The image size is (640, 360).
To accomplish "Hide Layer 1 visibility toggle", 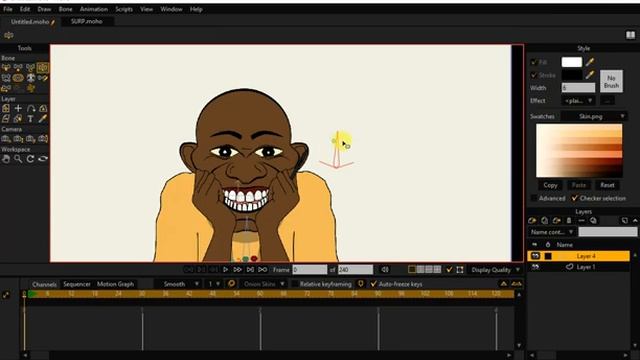I will click(x=536, y=267).
